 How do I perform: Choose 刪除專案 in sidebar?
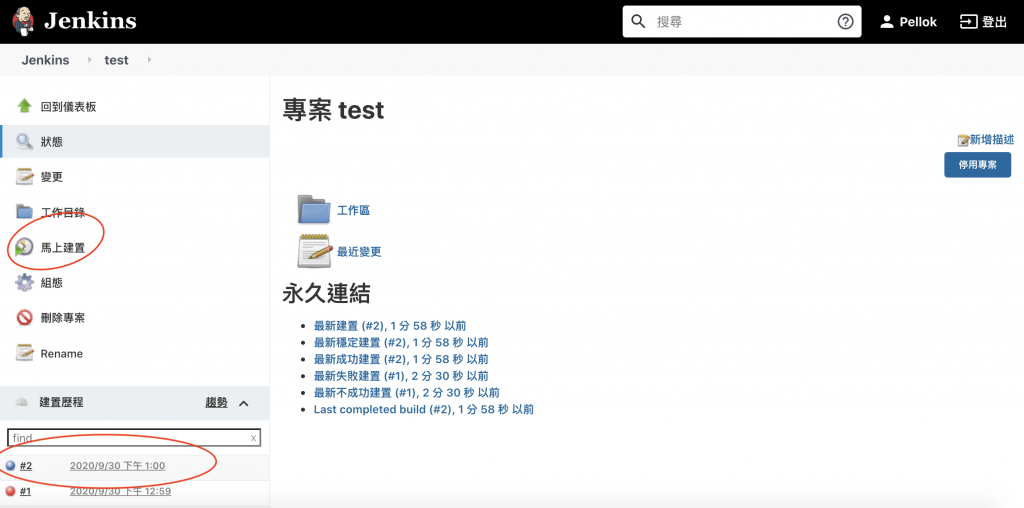[x=63, y=318]
